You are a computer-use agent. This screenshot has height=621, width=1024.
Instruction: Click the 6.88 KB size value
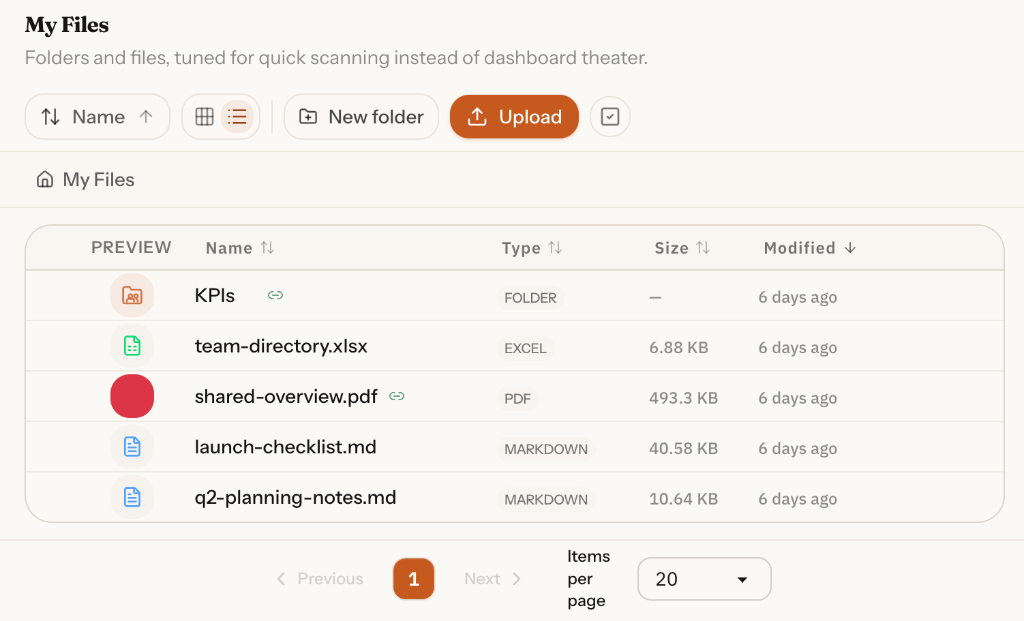click(679, 347)
